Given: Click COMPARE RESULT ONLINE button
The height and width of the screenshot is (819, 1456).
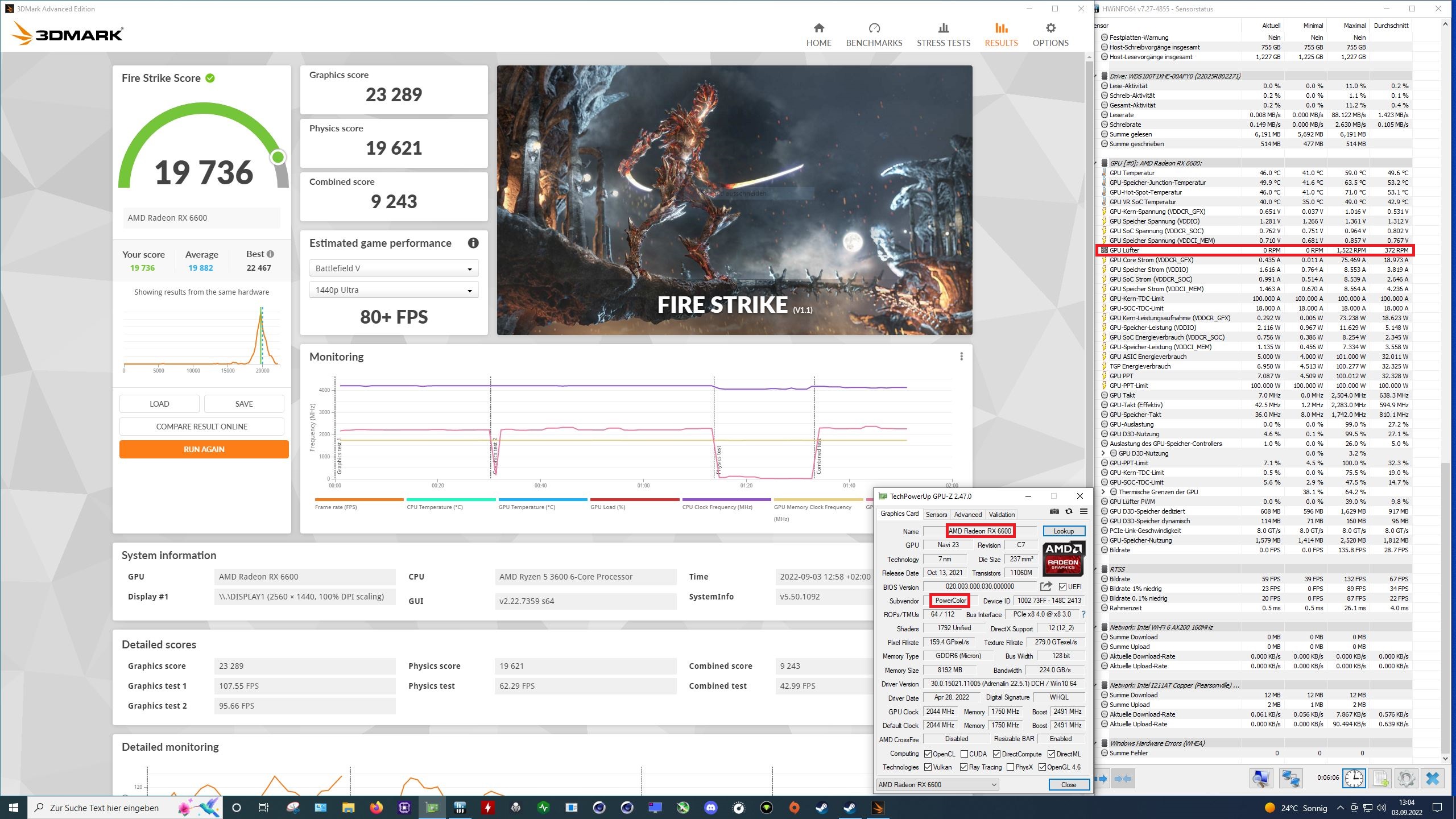Looking at the screenshot, I should (x=202, y=427).
